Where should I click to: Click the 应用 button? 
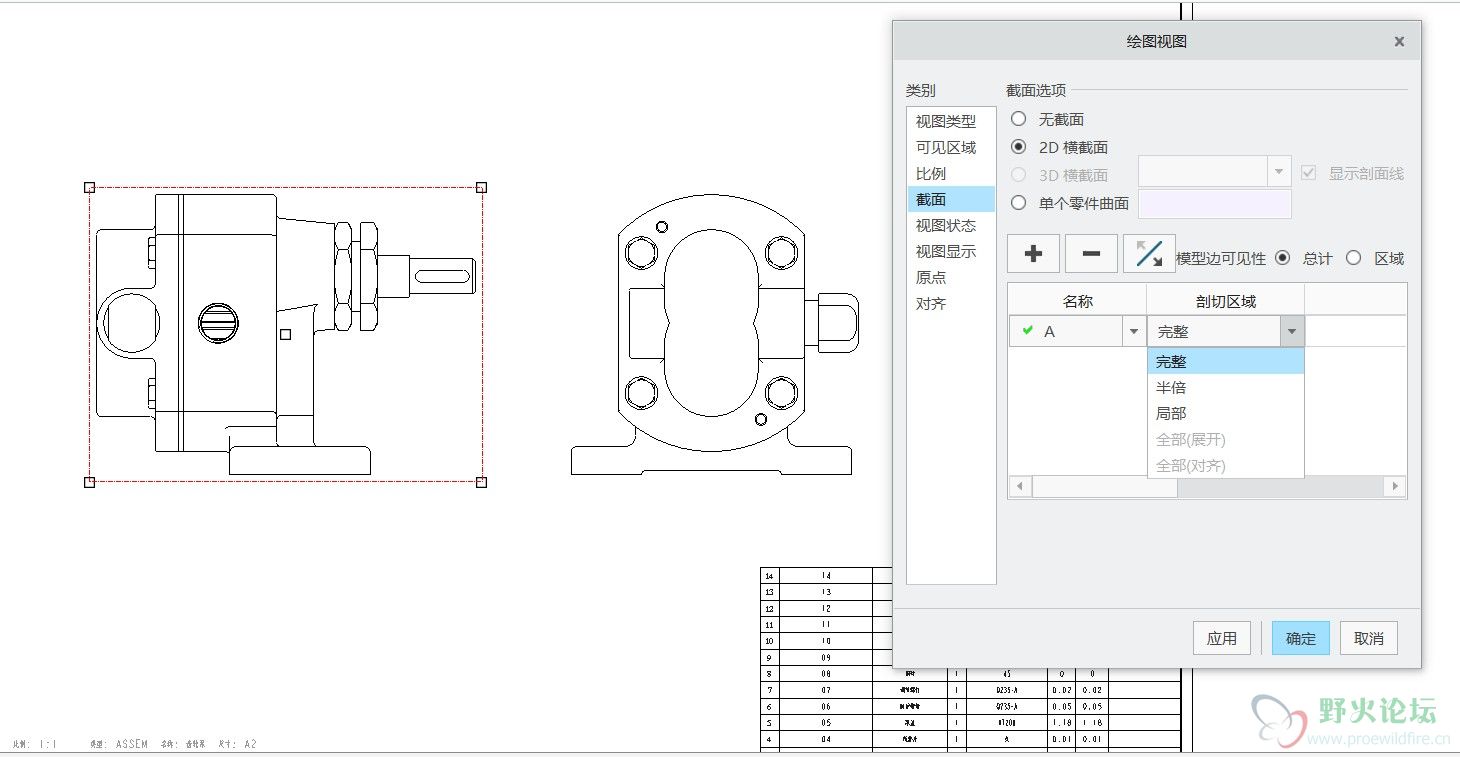coord(1222,638)
